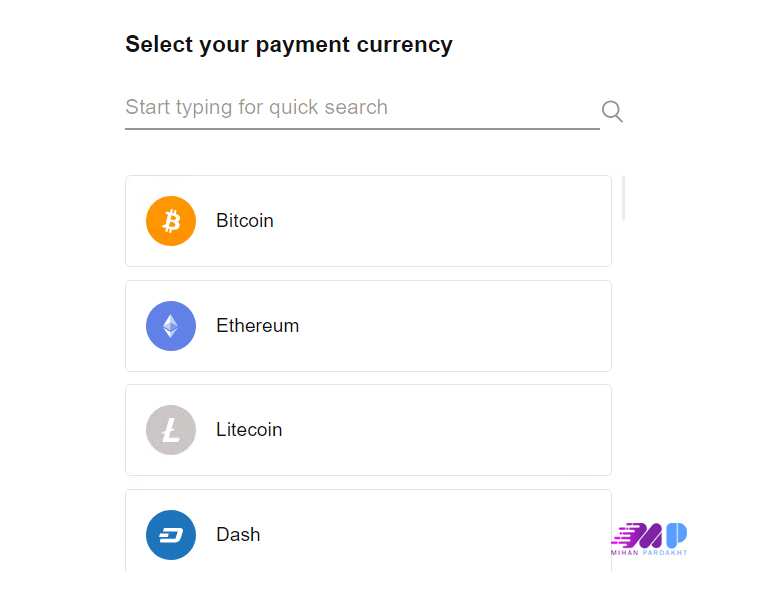Click the orange Bitcoin logo icon
The height and width of the screenshot is (610, 782).
pos(171,221)
